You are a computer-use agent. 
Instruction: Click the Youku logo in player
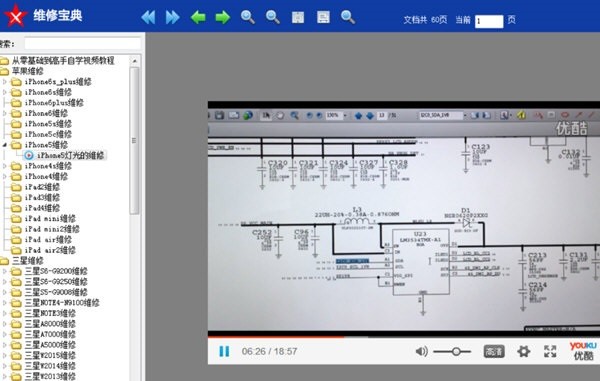pos(583,351)
